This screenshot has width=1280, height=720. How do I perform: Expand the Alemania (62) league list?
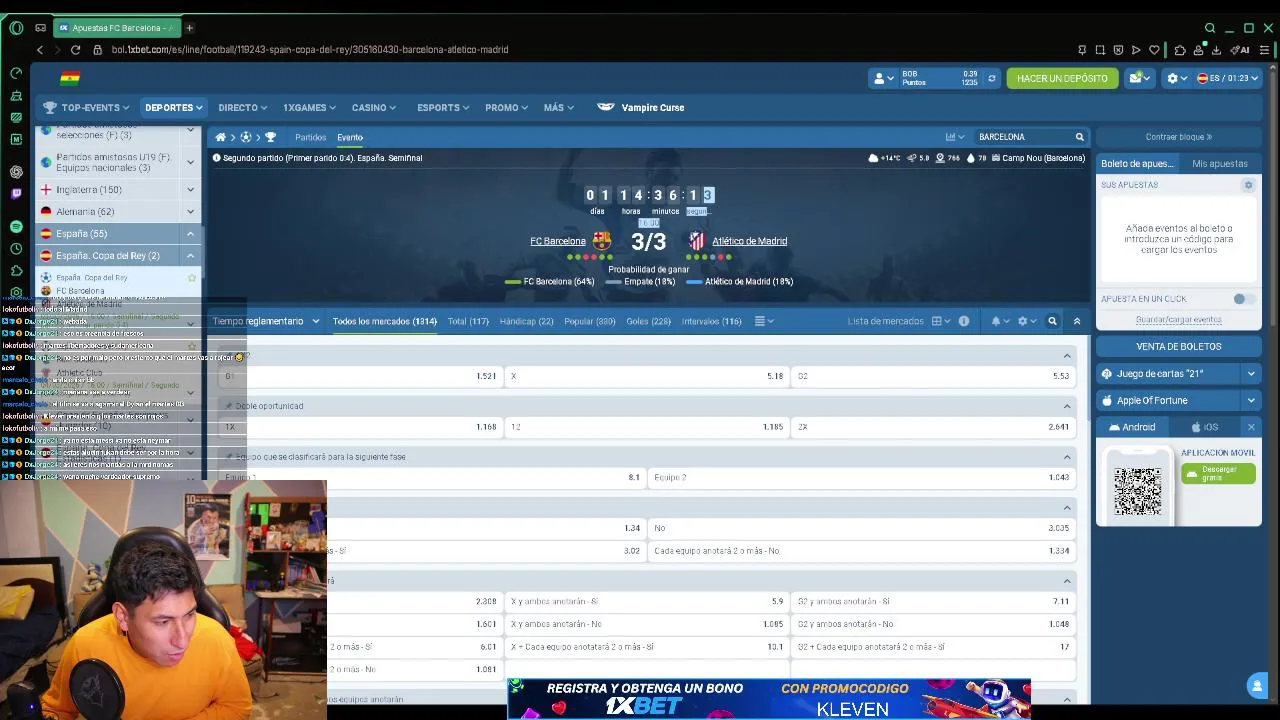pyautogui.click(x=190, y=211)
